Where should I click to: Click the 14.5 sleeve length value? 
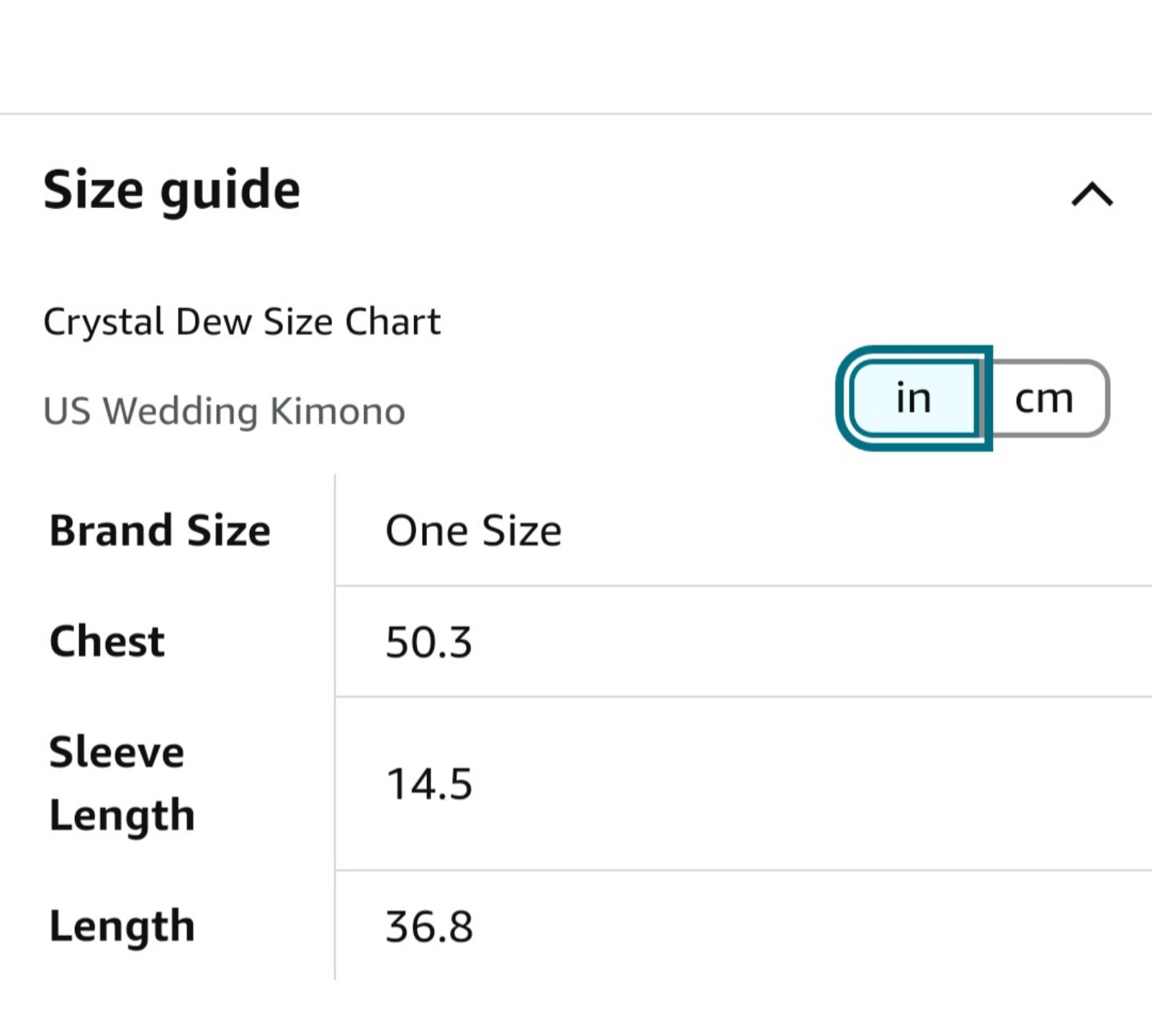429,784
